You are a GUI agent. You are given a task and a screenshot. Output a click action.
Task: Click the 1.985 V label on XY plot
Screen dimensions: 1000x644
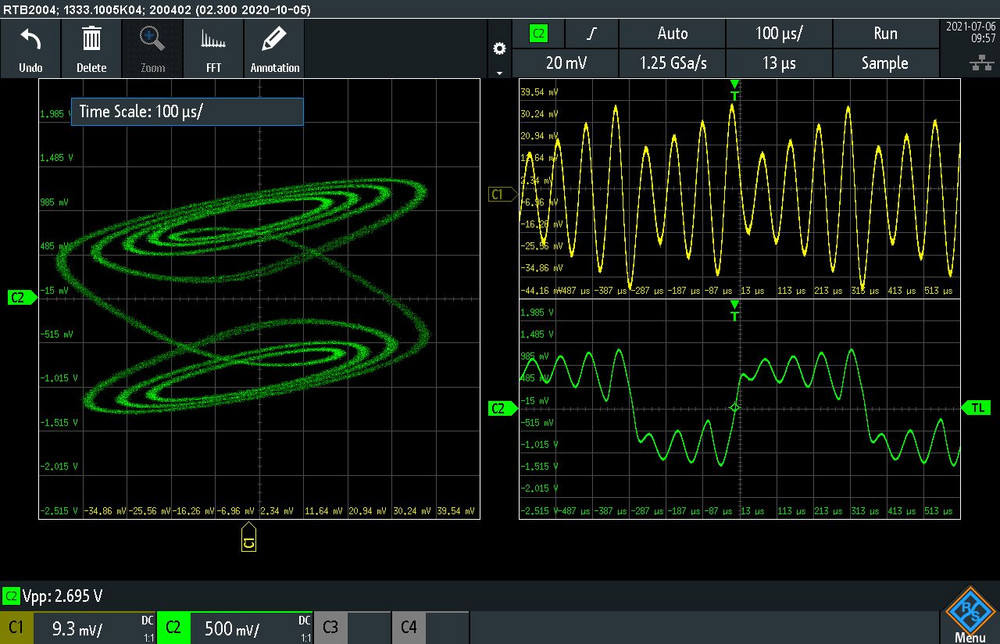coord(55,113)
